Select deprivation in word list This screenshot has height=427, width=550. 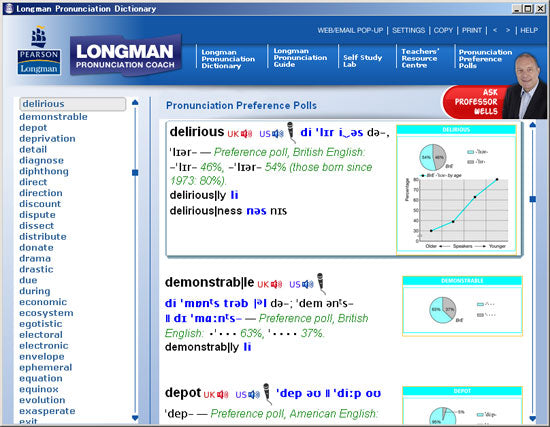click(x=47, y=139)
